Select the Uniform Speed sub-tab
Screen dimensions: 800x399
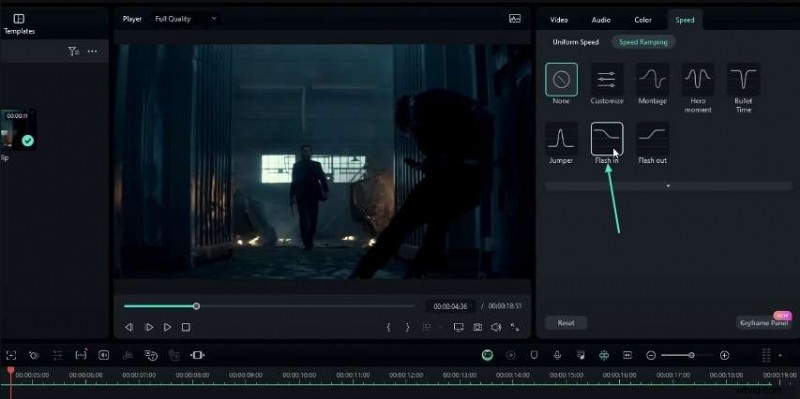point(576,42)
